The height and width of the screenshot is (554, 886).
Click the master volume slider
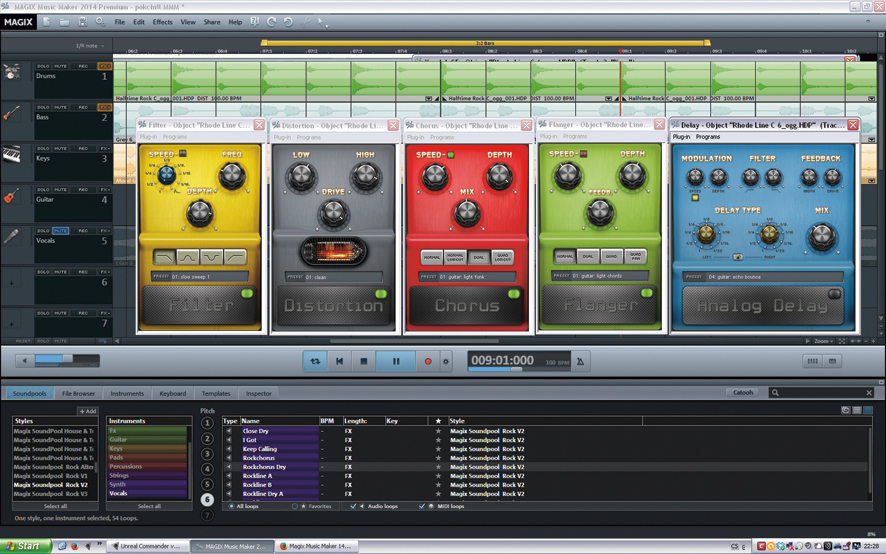tap(67, 360)
